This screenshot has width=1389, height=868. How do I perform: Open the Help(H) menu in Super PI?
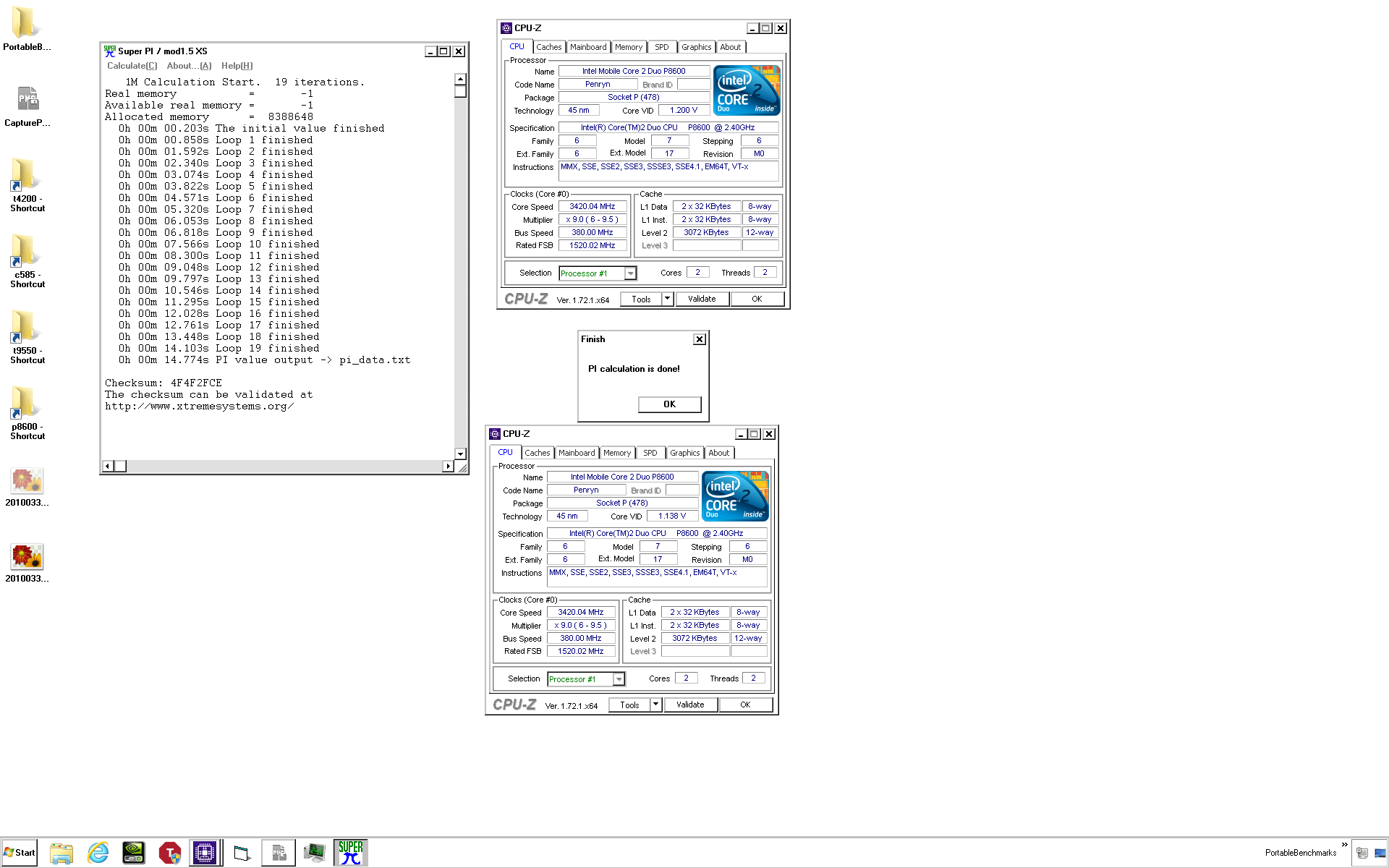click(237, 66)
